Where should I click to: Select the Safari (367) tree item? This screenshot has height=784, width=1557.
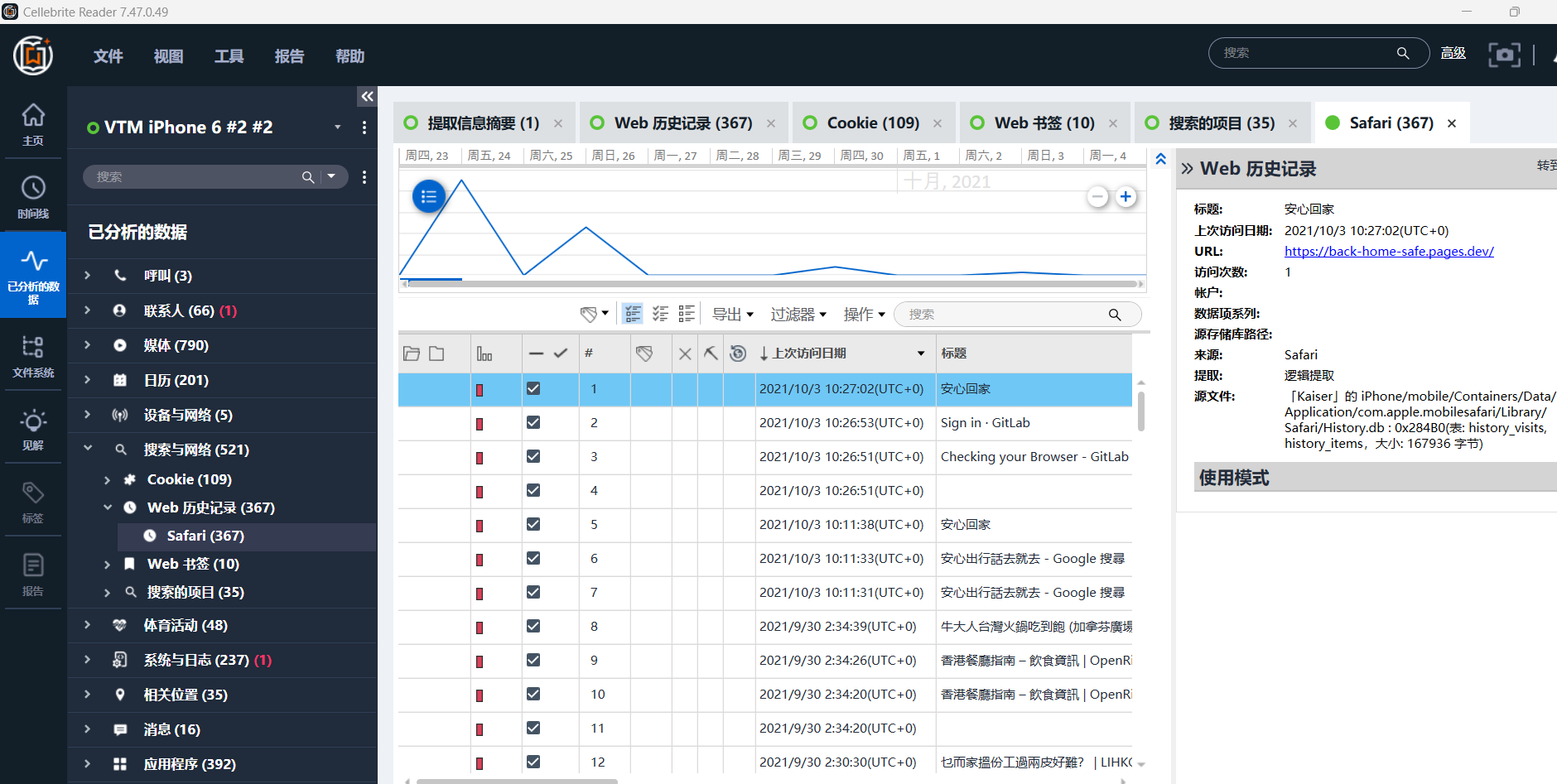(x=246, y=536)
